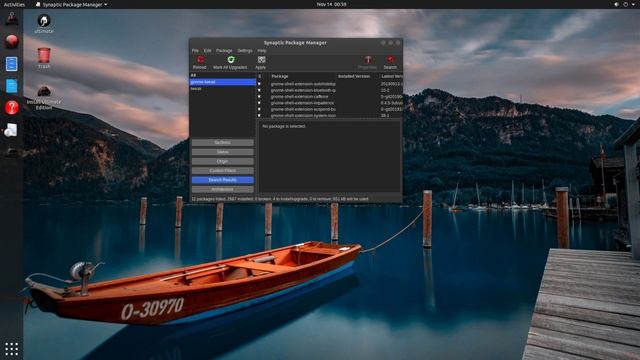The image size is (640, 360).
Task: Toggle status box for gnome-shell-extension-bluetooth row
Action: point(259,90)
